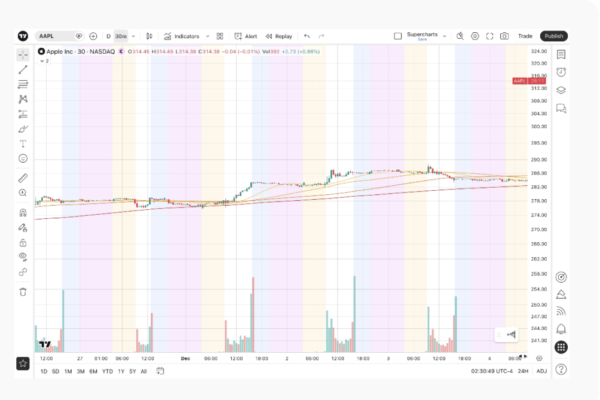Select the zoom in tool
This screenshot has width=600, height=400.
tap(23, 193)
